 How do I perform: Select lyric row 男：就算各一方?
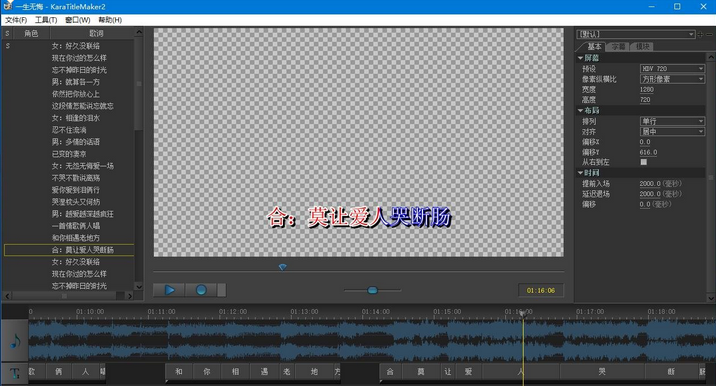(69, 82)
